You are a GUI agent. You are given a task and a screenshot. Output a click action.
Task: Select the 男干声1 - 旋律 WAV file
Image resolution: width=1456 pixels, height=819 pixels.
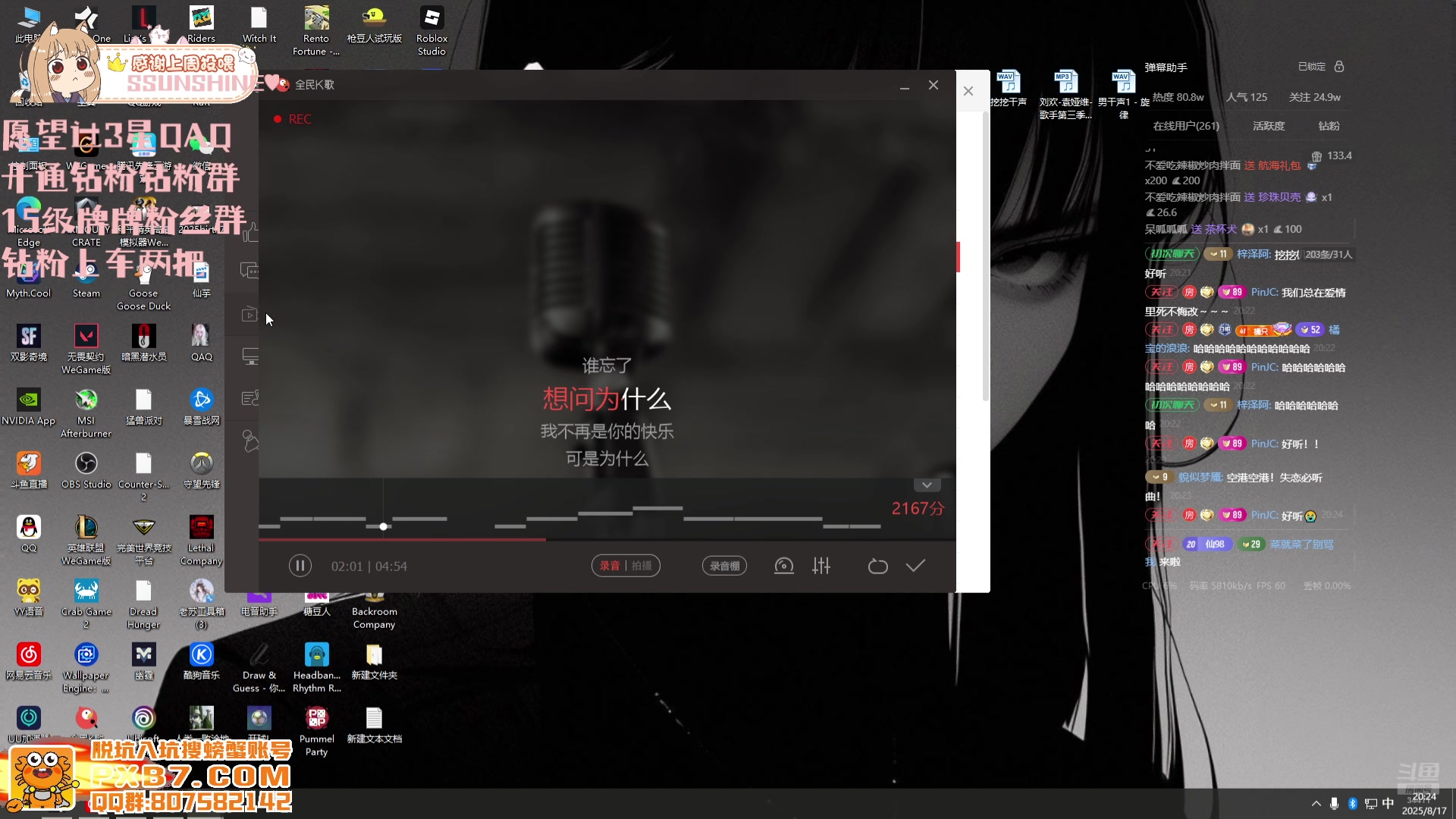(x=1123, y=94)
